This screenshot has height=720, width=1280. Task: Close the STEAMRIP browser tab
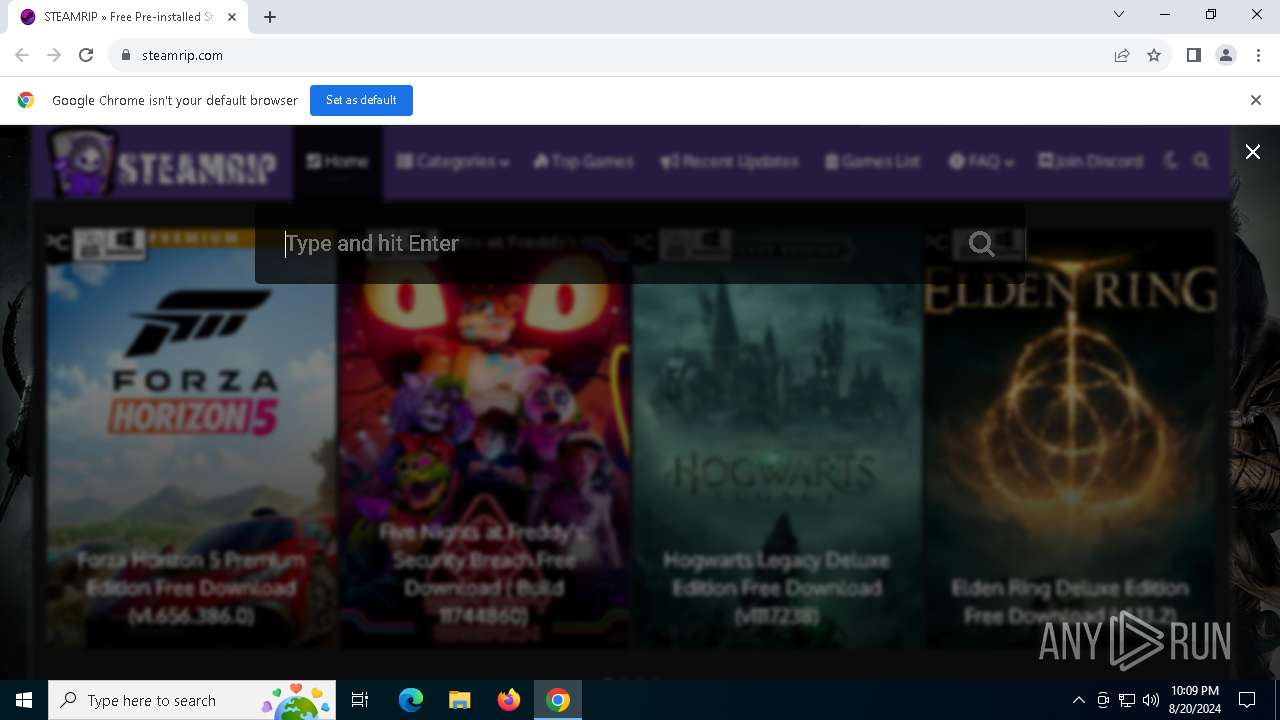pos(231,17)
